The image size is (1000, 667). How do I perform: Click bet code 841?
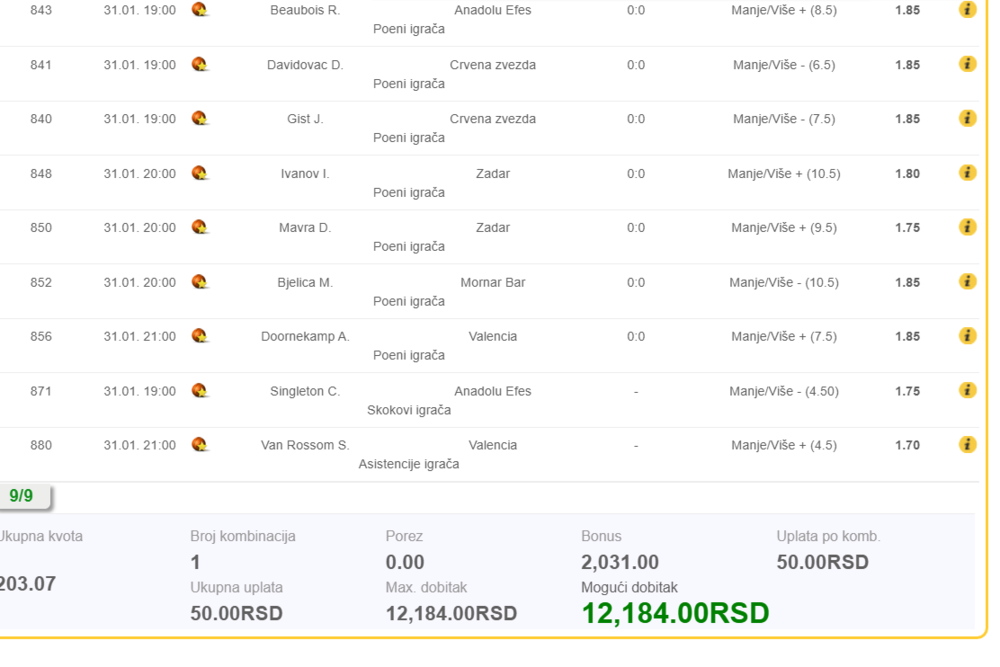[41, 65]
